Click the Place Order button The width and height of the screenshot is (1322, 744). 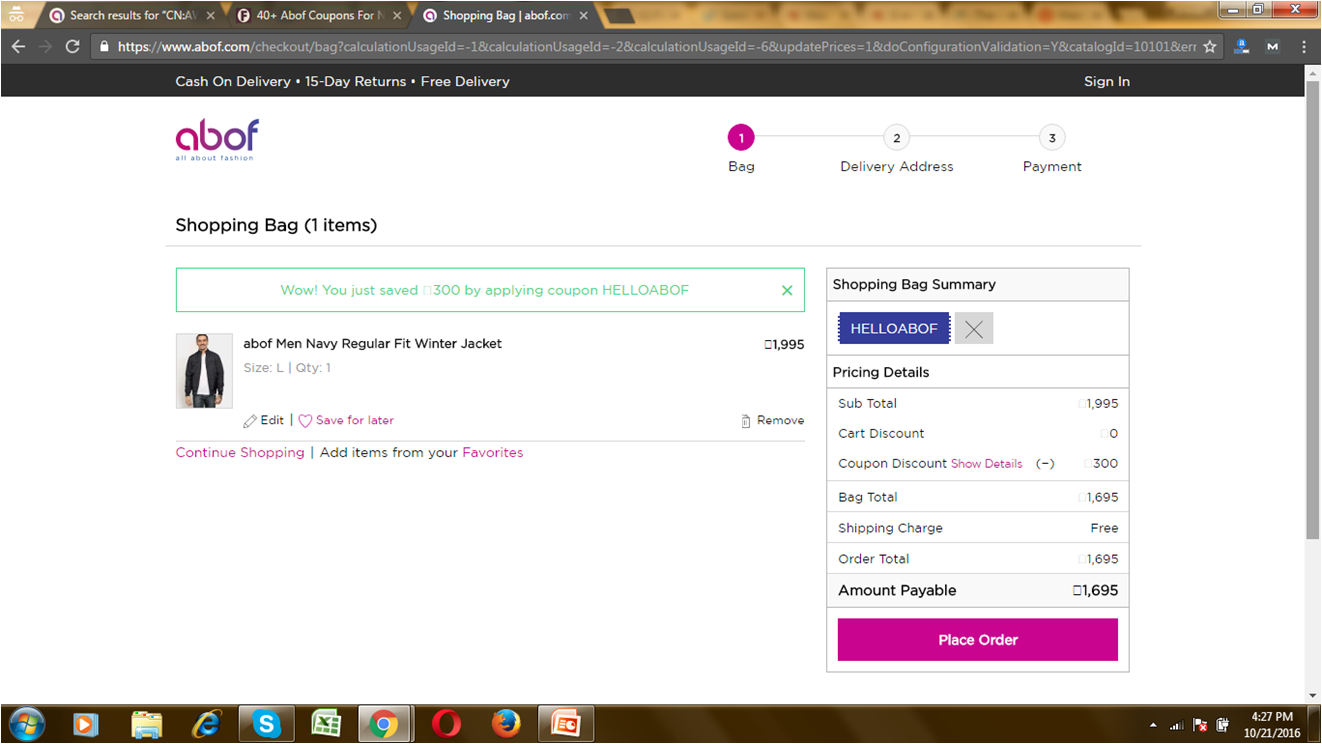(978, 640)
